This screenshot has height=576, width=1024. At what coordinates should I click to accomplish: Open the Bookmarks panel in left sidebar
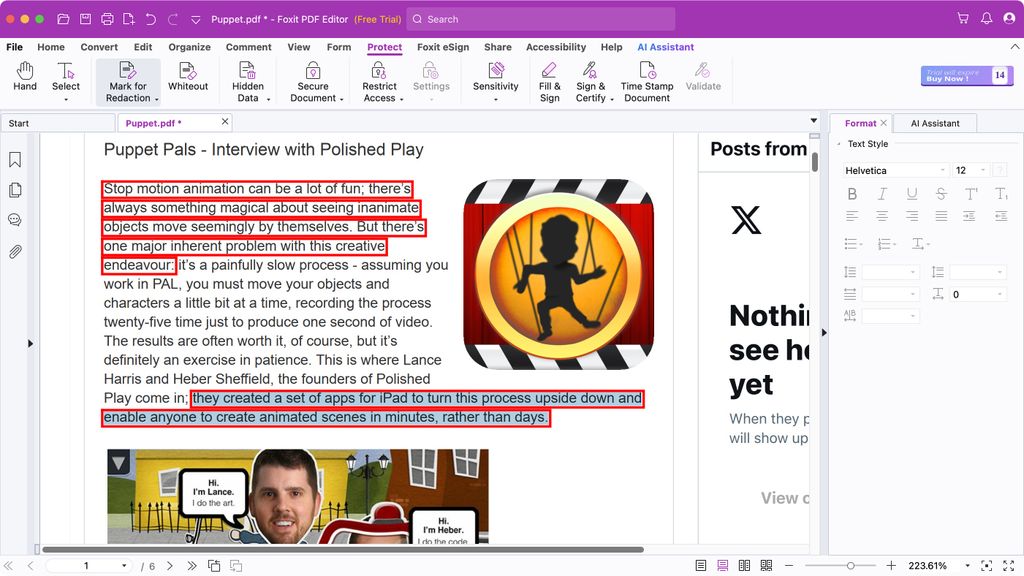point(15,160)
